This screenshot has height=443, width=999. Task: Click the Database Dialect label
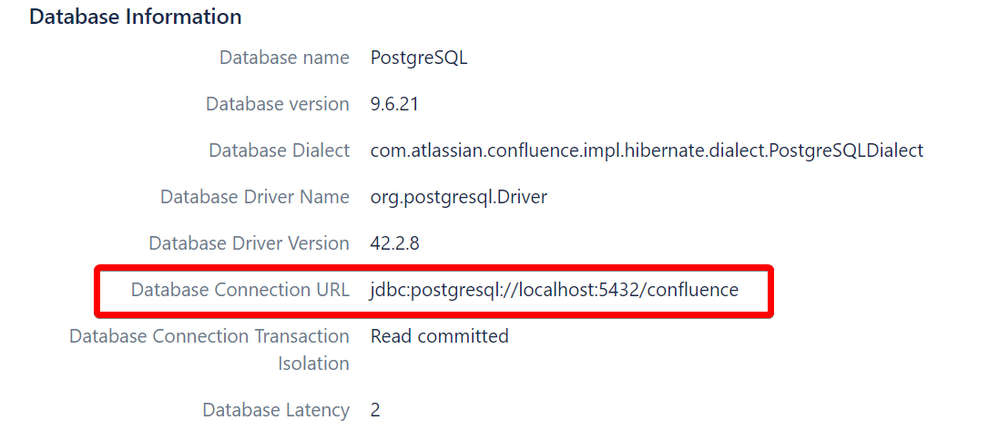[280, 150]
